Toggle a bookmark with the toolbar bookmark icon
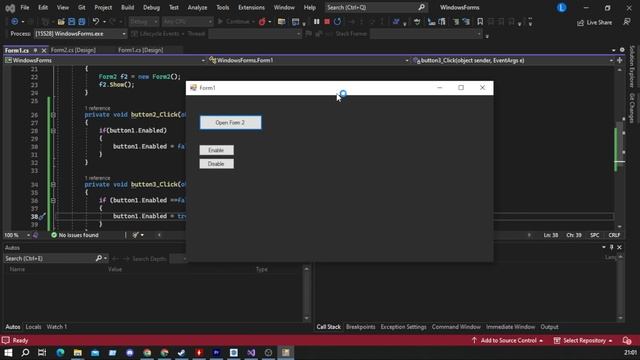Screen dimensions: 640x360 click(480, 22)
